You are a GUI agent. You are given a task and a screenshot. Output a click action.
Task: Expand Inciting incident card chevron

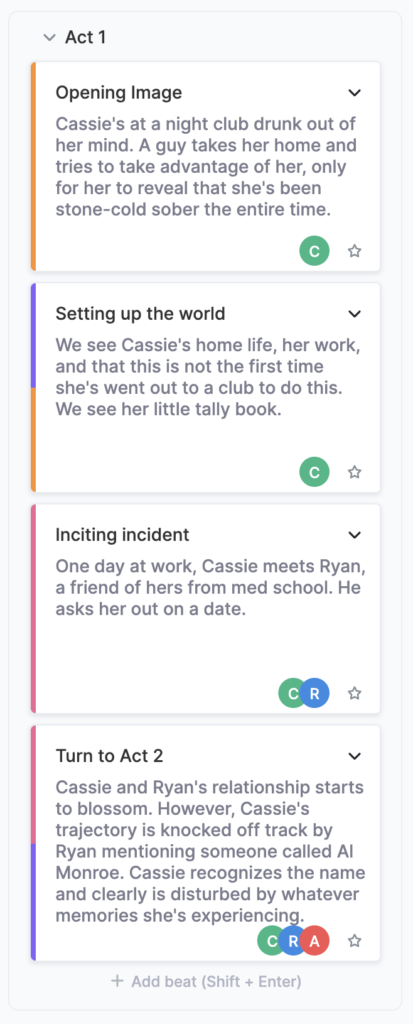(x=354, y=535)
